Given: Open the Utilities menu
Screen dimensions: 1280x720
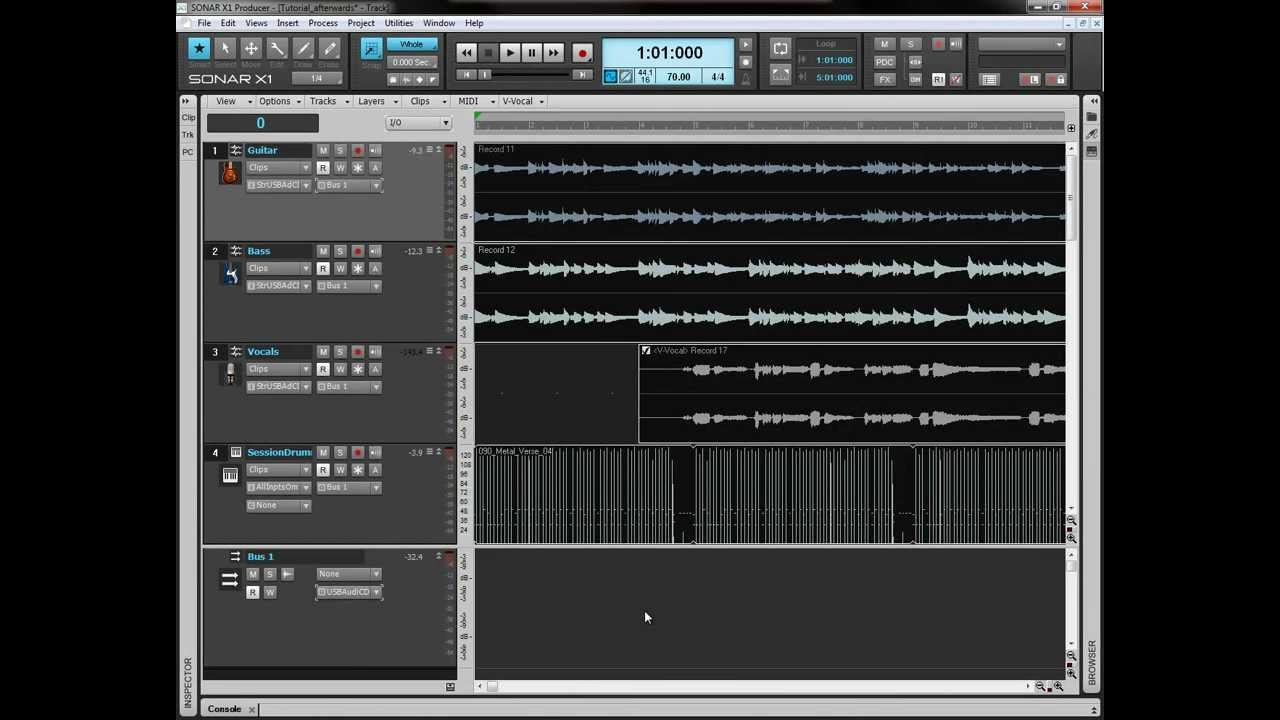Looking at the screenshot, I should coord(398,23).
